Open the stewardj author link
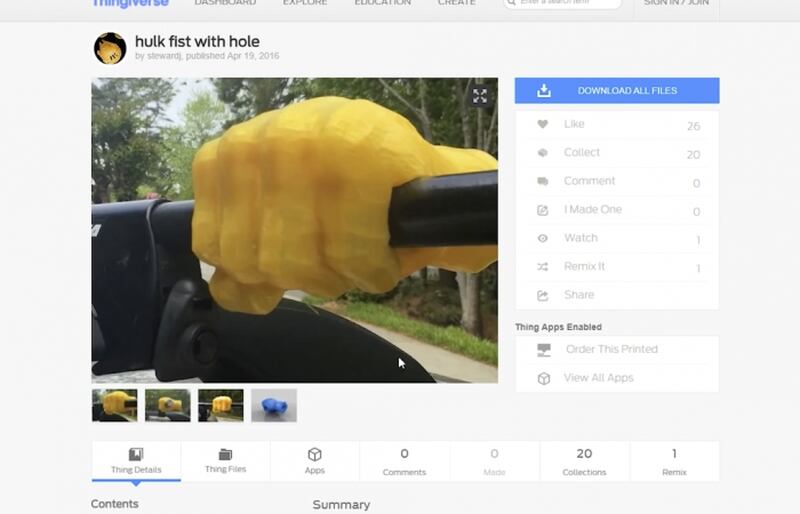The image size is (800, 514). click(x=164, y=56)
